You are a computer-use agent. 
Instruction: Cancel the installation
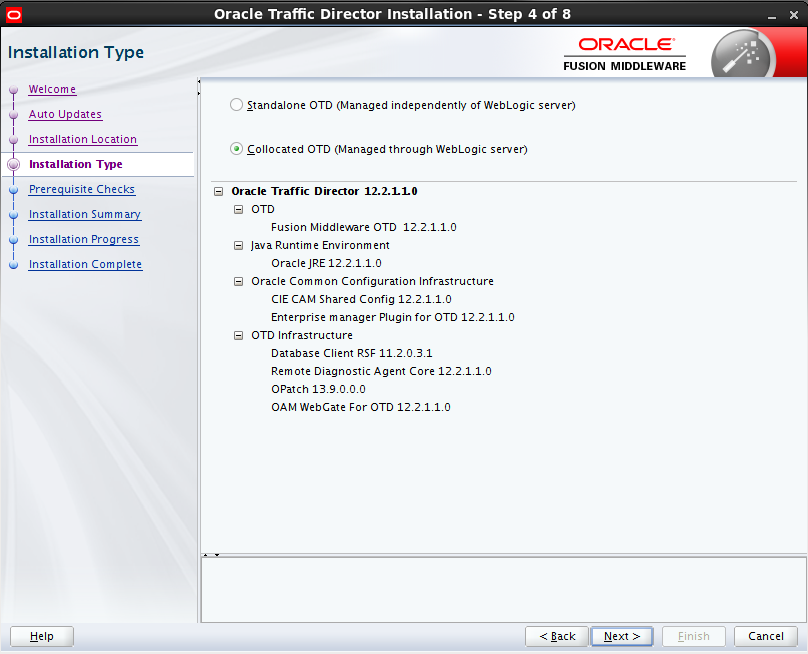(765, 636)
